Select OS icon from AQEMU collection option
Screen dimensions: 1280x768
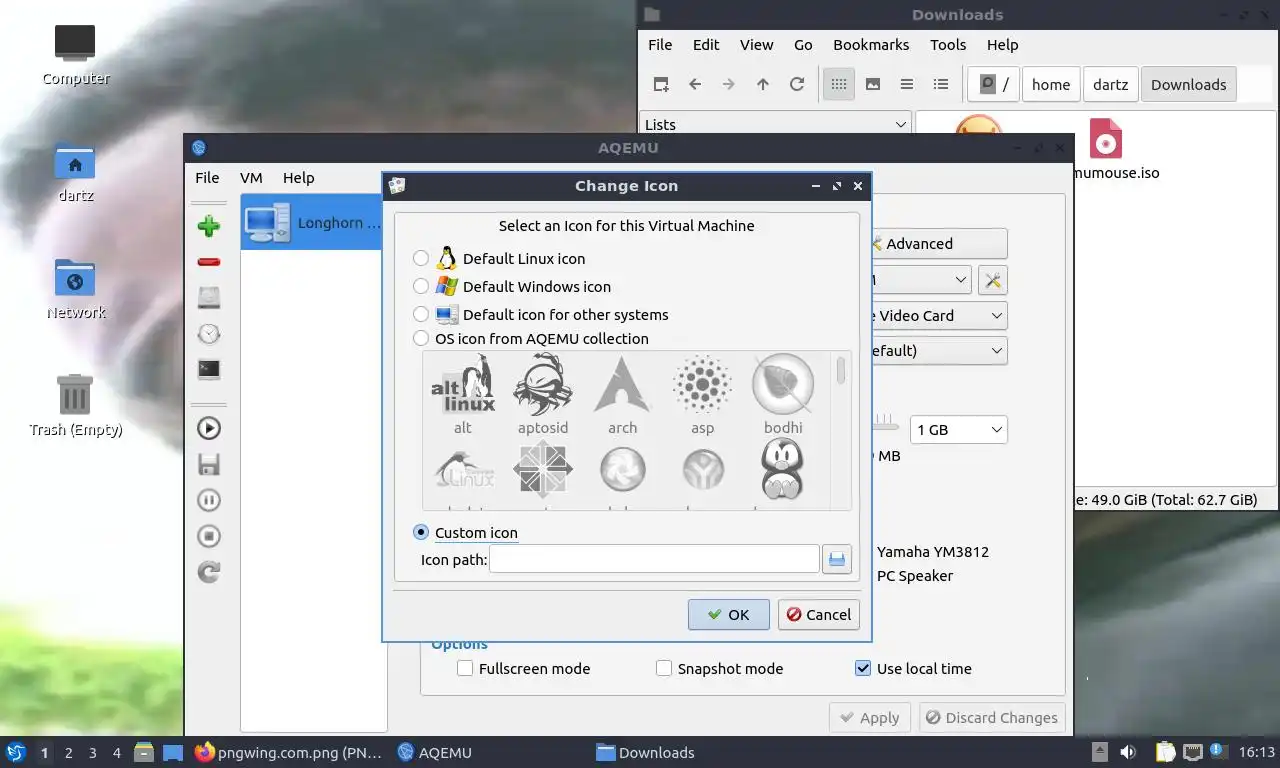[421, 338]
